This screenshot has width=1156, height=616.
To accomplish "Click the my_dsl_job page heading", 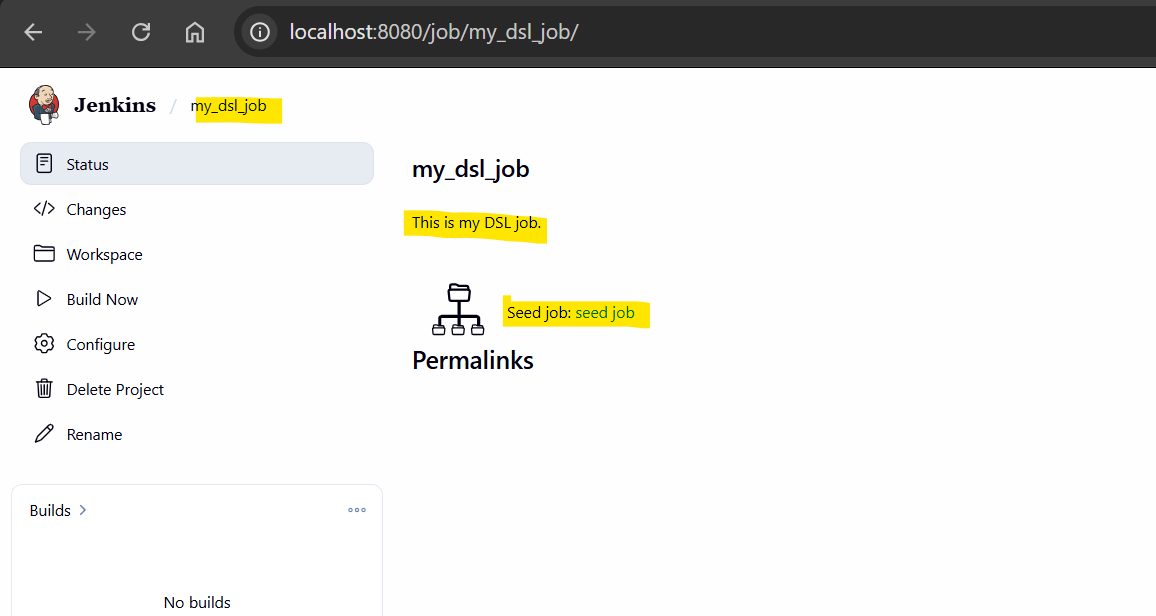I will [470, 169].
